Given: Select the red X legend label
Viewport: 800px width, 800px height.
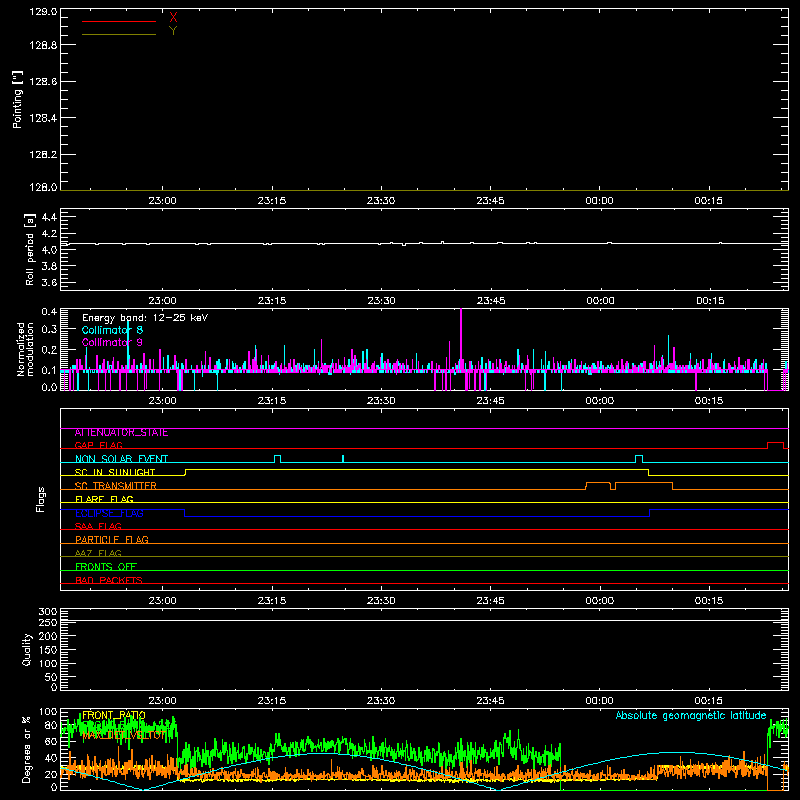Looking at the screenshot, I should click(173, 18).
